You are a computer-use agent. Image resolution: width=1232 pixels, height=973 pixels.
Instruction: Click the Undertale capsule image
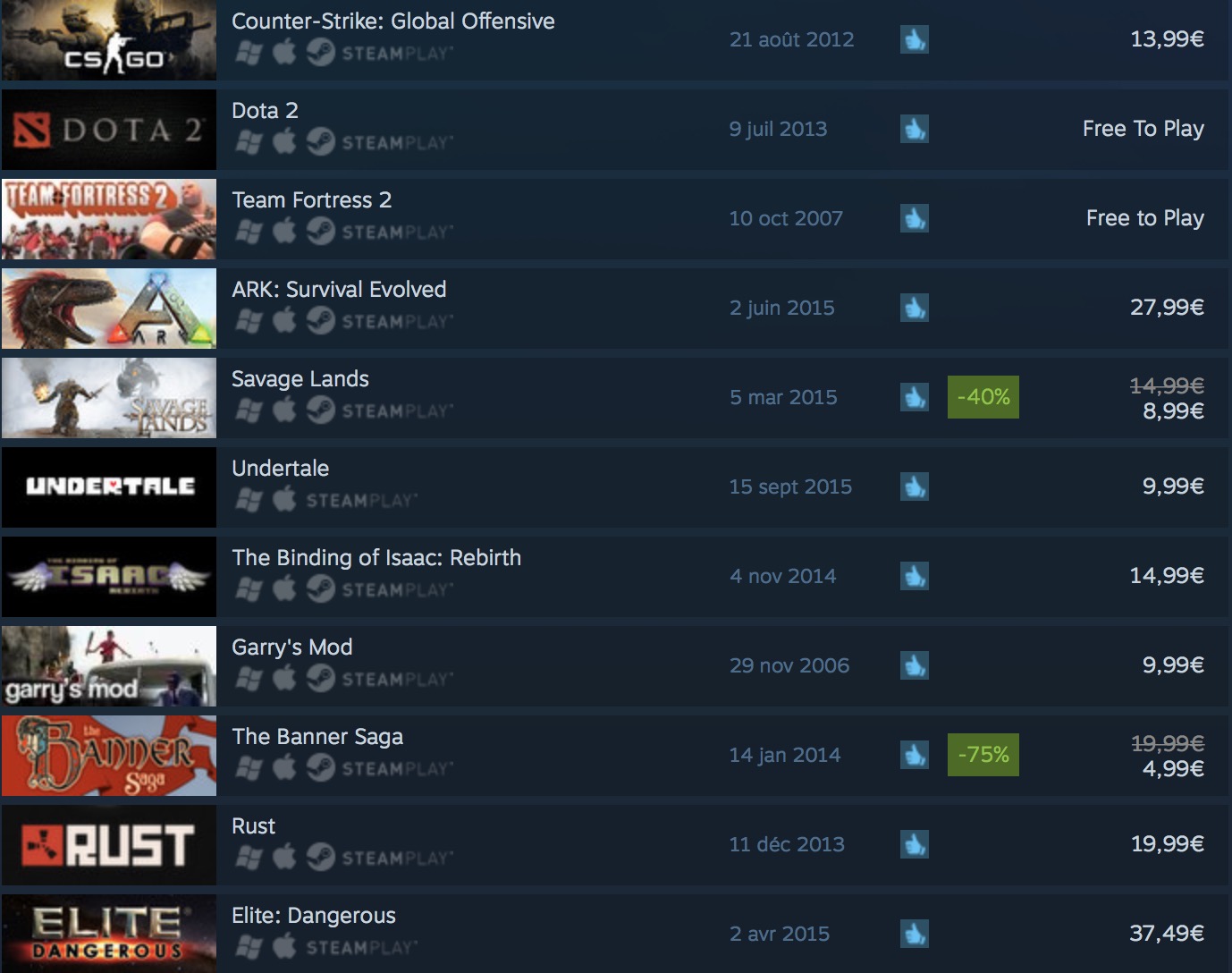(109, 487)
